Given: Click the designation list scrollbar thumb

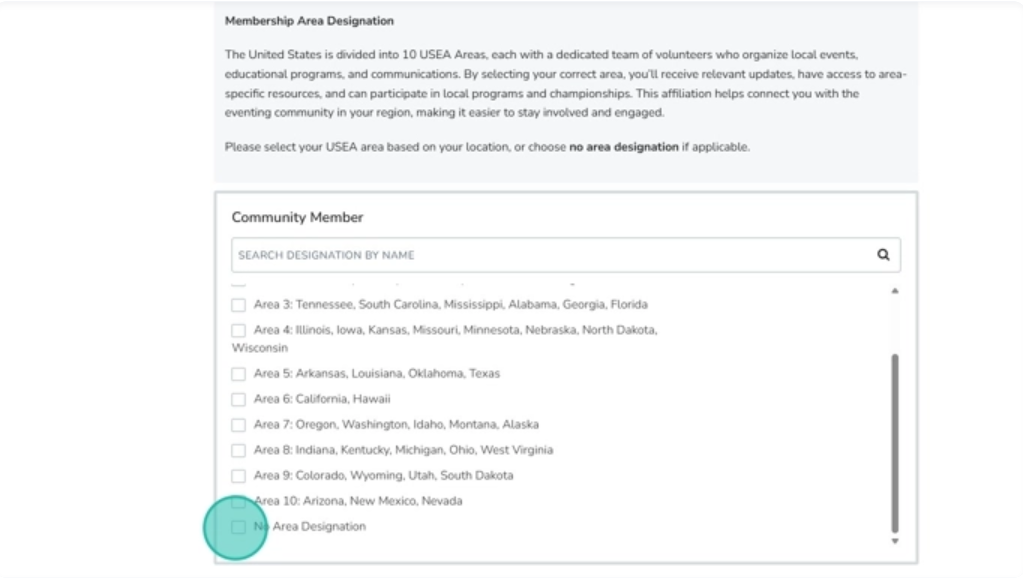Looking at the screenshot, I should coord(894,443).
